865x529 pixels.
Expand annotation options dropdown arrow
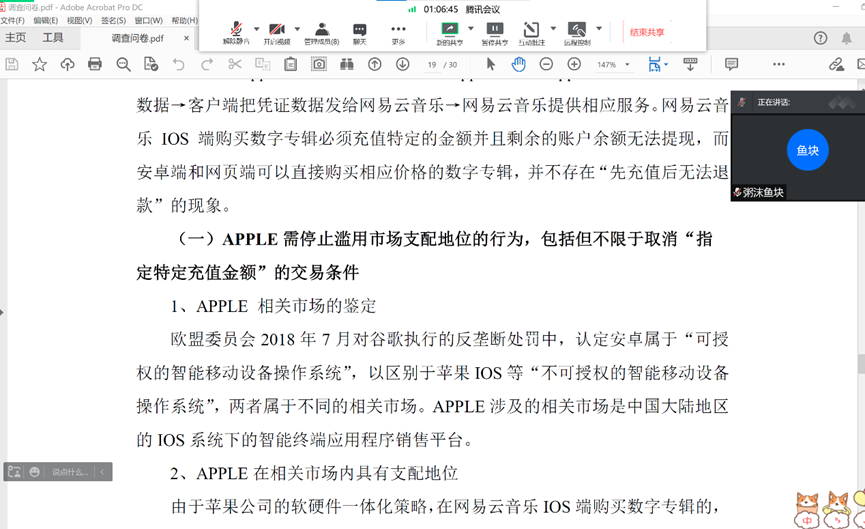pyautogui.click(x=553, y=29)
